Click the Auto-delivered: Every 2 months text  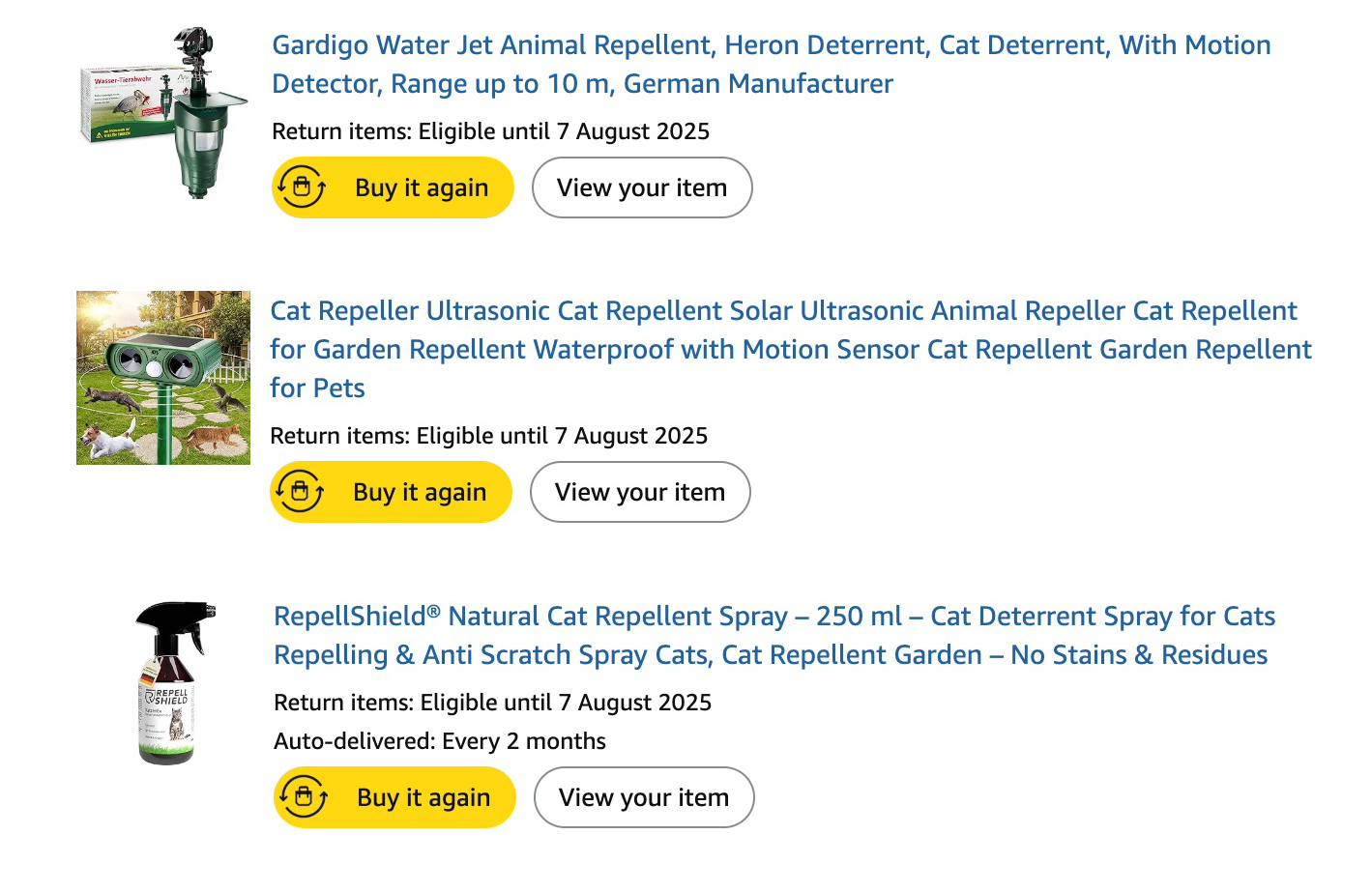tap(439, 741)
